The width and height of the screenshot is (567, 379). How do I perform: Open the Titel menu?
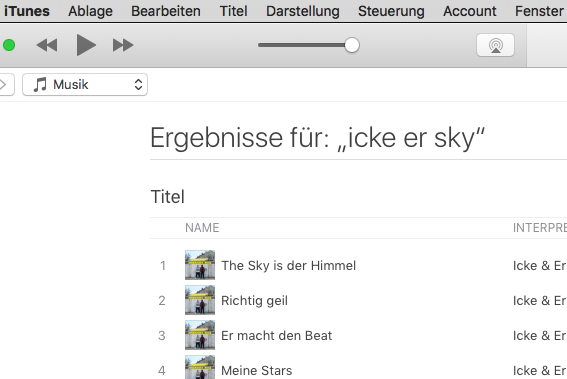point(233,11)
